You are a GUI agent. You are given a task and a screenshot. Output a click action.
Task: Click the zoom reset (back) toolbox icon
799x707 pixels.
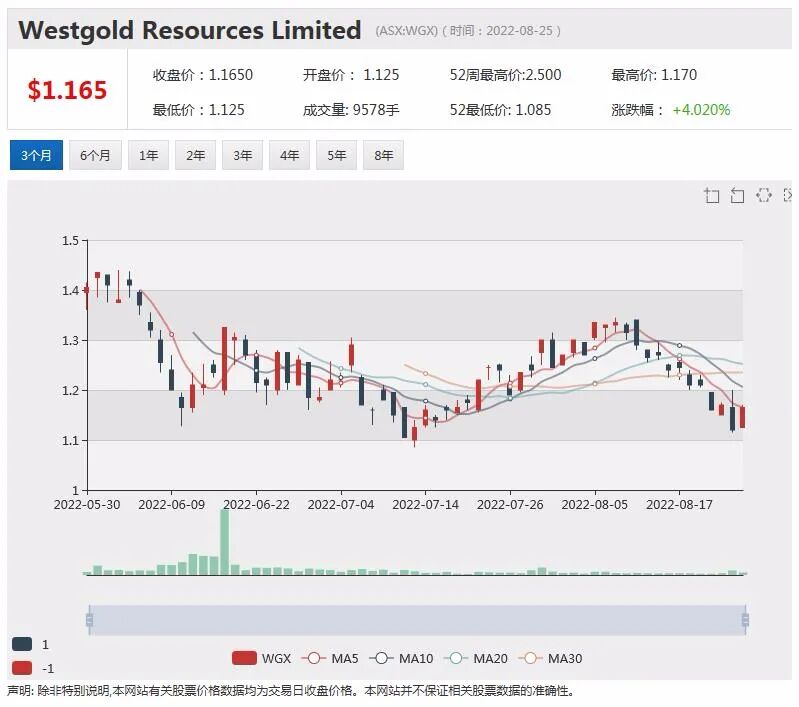point(737,195)
